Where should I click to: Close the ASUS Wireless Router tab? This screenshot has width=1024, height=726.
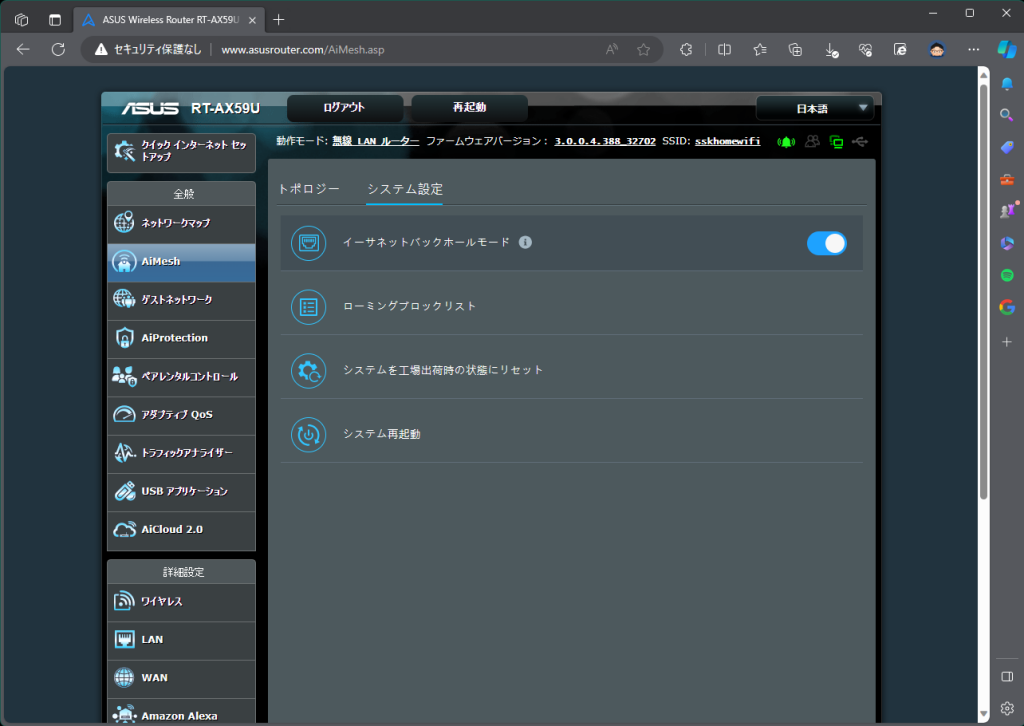[x=252, y=20]
